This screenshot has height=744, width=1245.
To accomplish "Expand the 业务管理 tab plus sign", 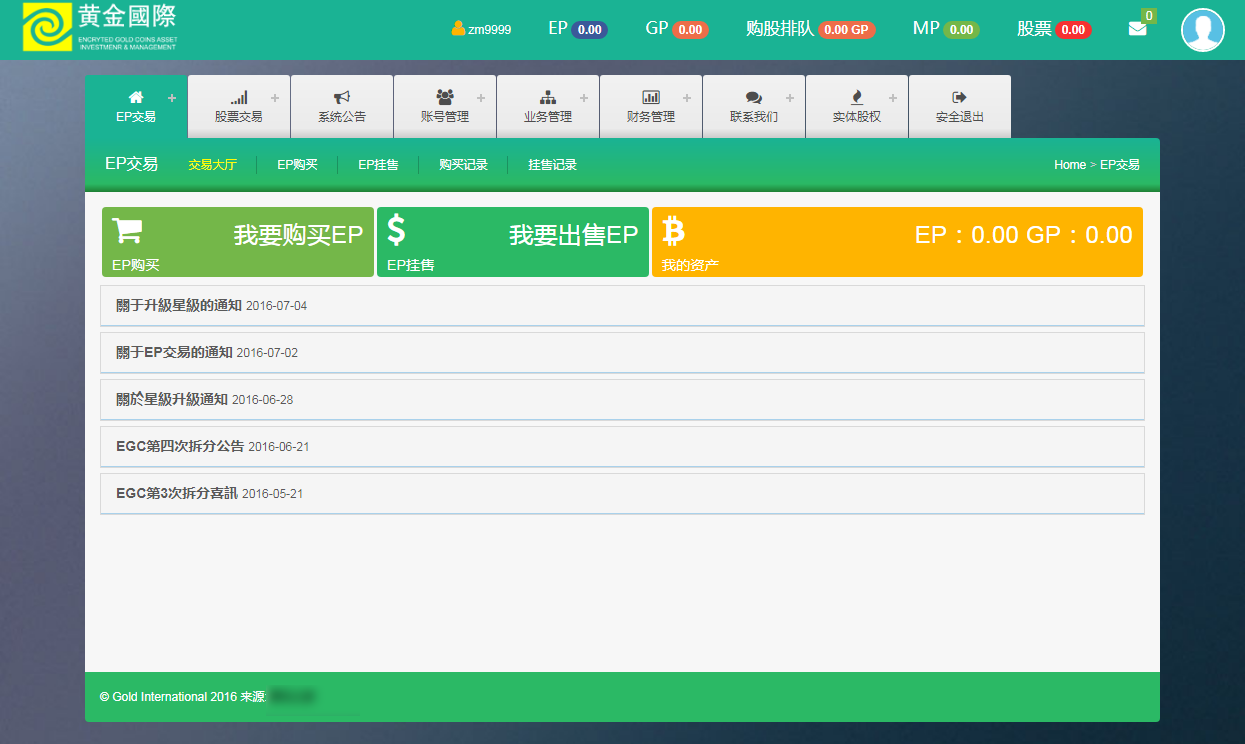I will coord(584,98).
